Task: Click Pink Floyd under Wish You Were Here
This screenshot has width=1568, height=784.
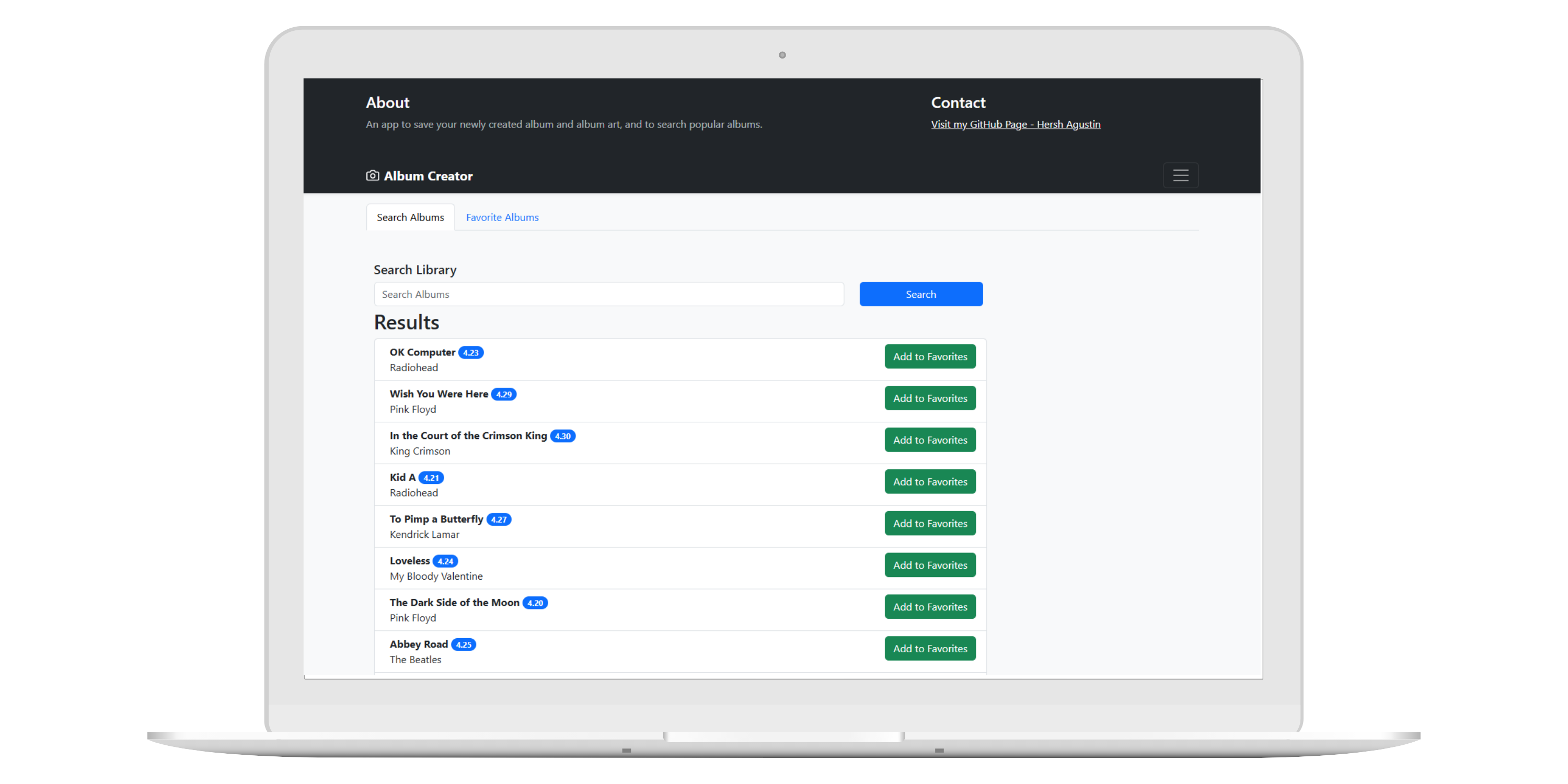Action: 413,410
